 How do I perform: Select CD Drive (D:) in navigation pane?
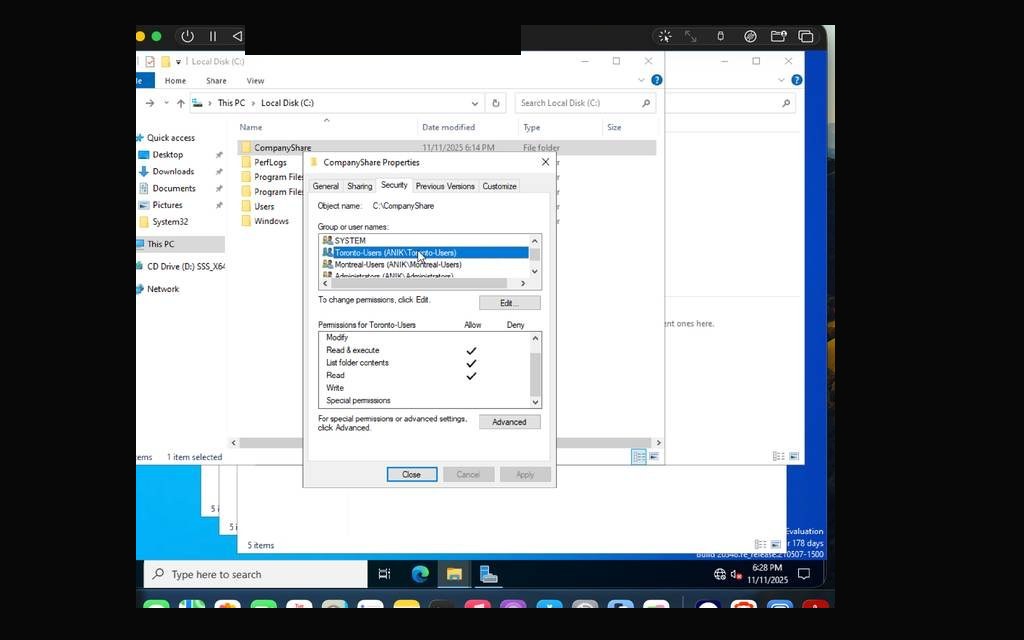click(186, 266)
